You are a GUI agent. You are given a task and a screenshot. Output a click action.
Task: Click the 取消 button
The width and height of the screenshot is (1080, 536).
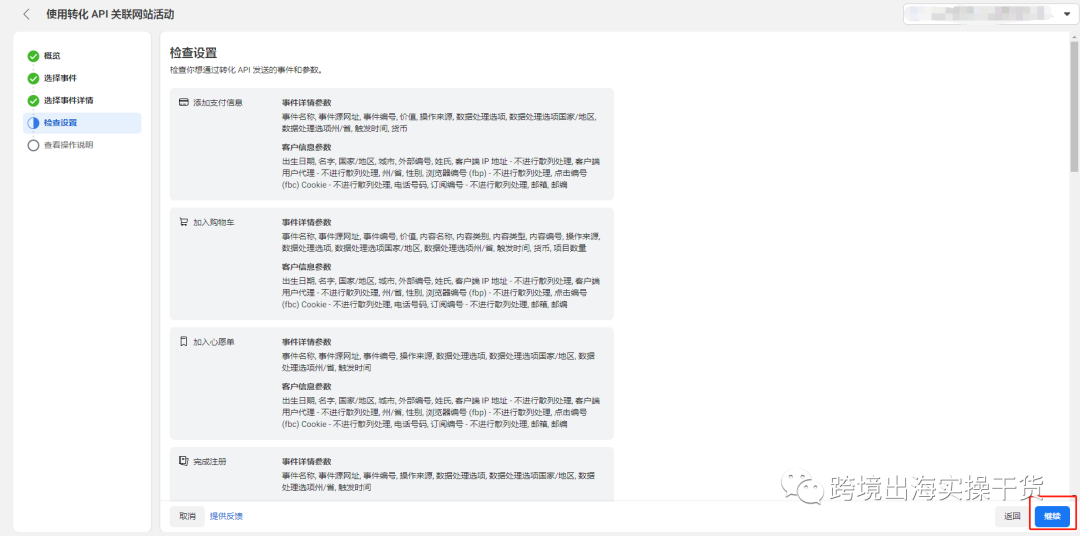tap(187, 516)
